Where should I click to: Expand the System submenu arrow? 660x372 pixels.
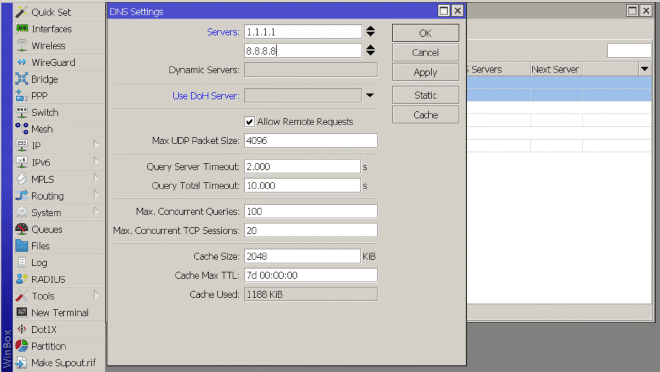point(96,212)
